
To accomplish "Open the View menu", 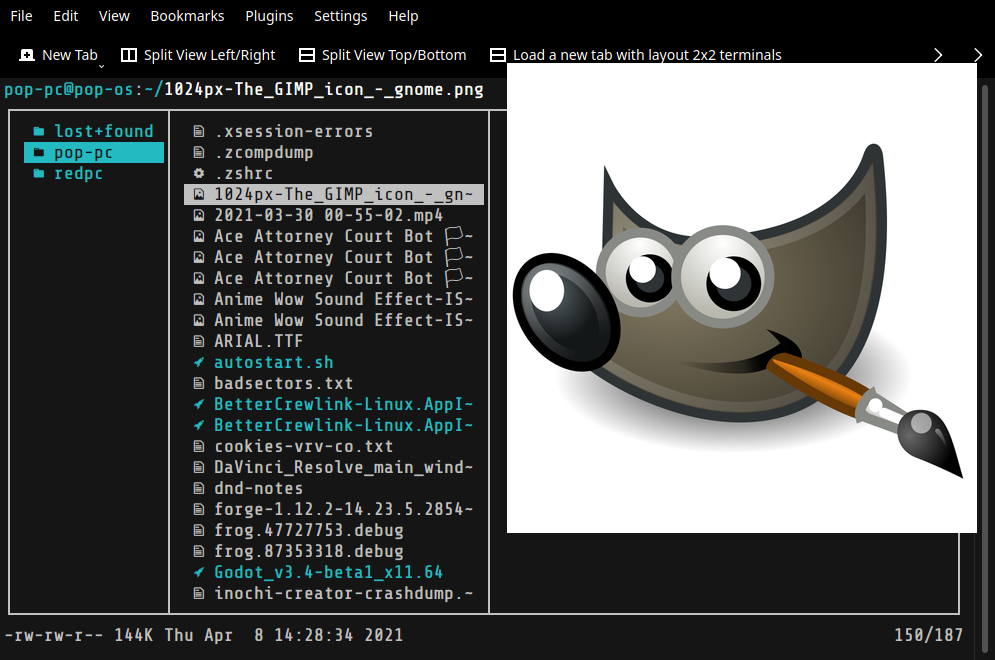I will (114, 16).
